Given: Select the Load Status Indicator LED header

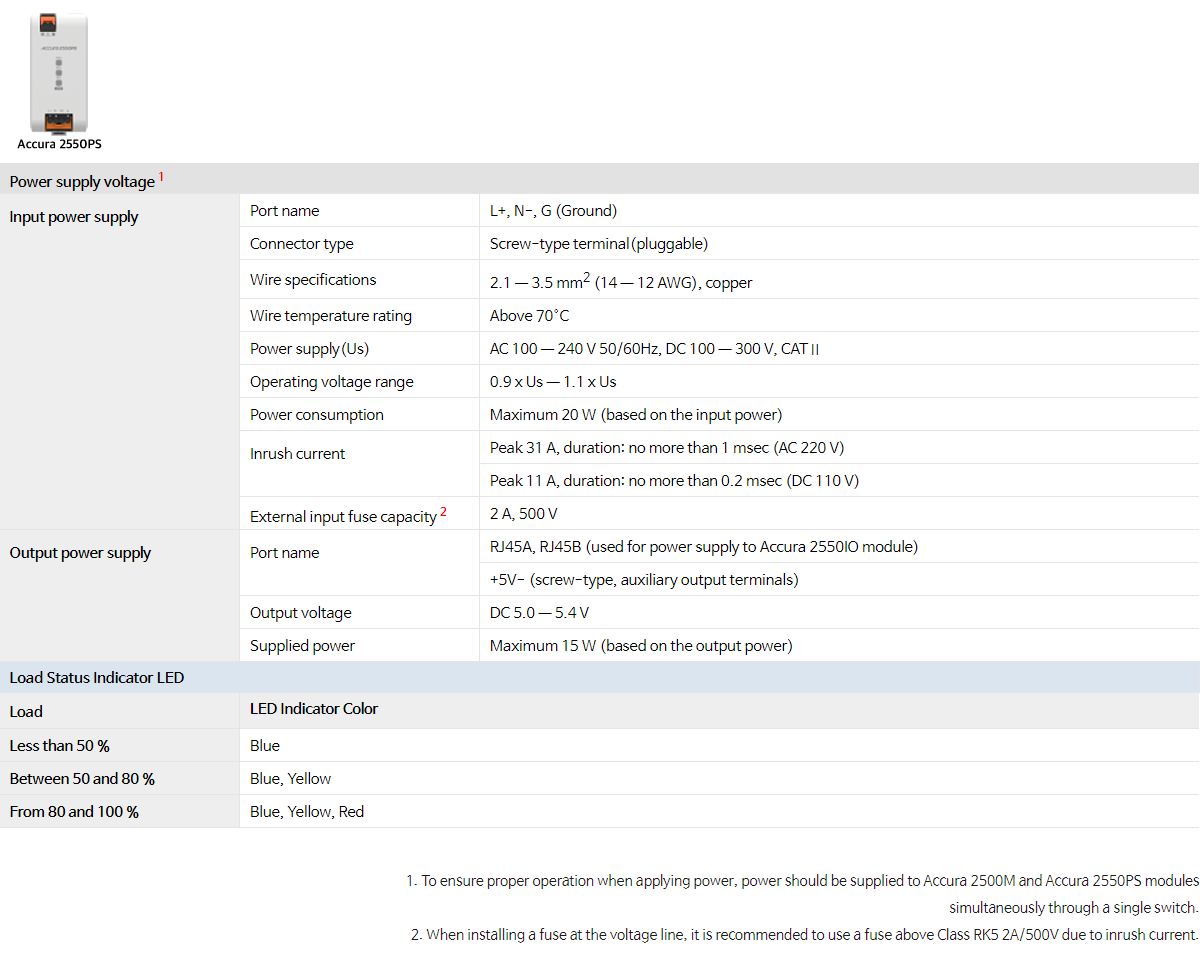Looking at the screenshot, I should [x=97, y=678].
